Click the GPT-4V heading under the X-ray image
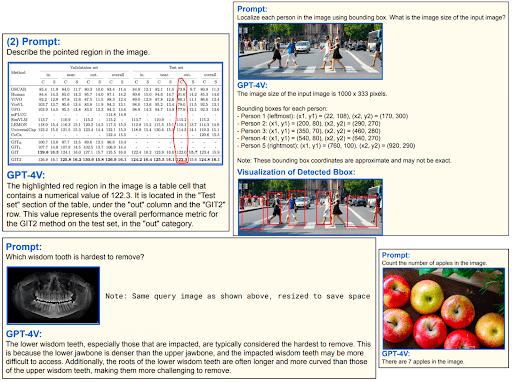This screenshot has height=382, width=512. [x=24, y=334]
